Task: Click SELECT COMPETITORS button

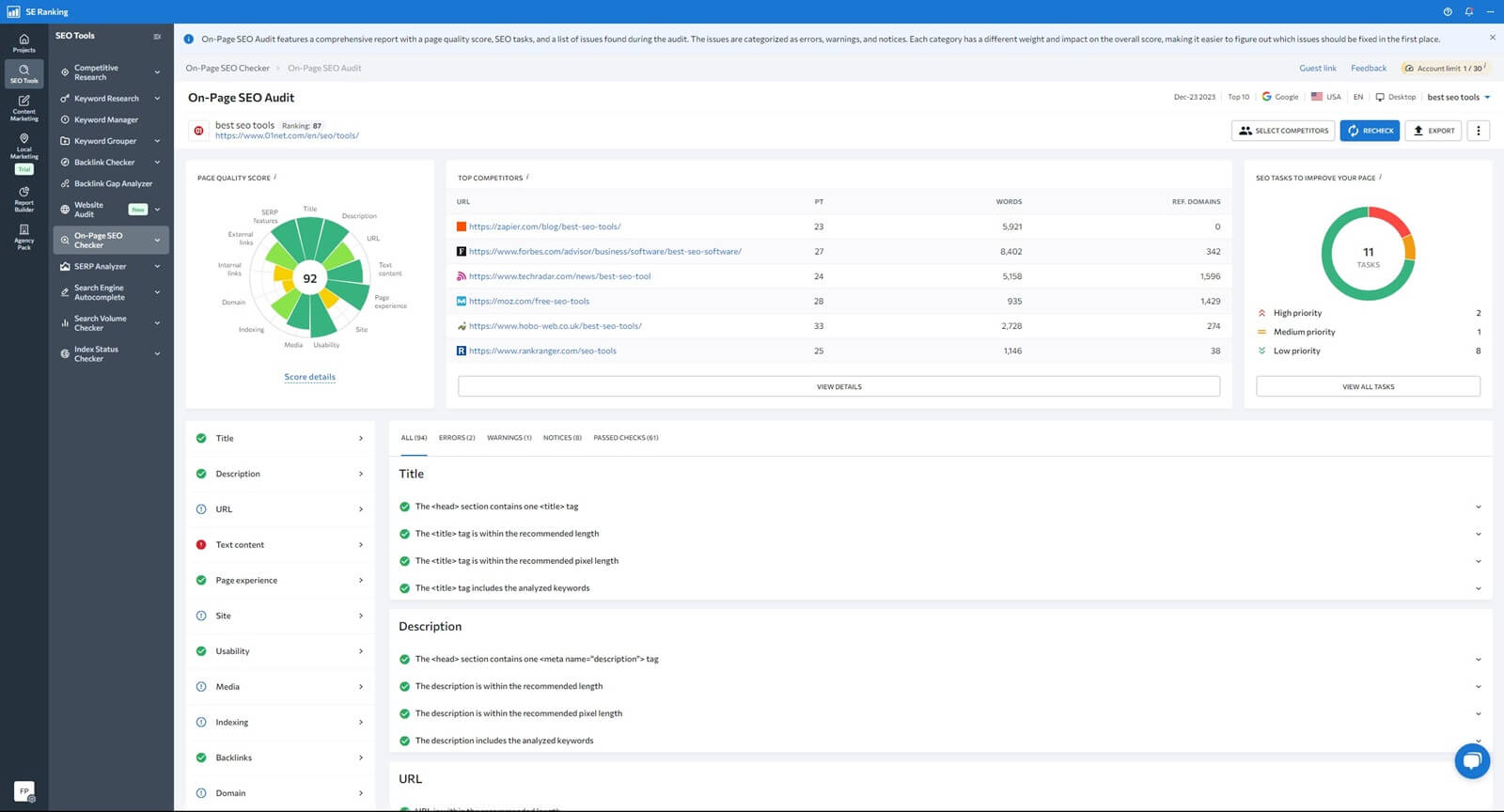Action: click(1284, 131)
